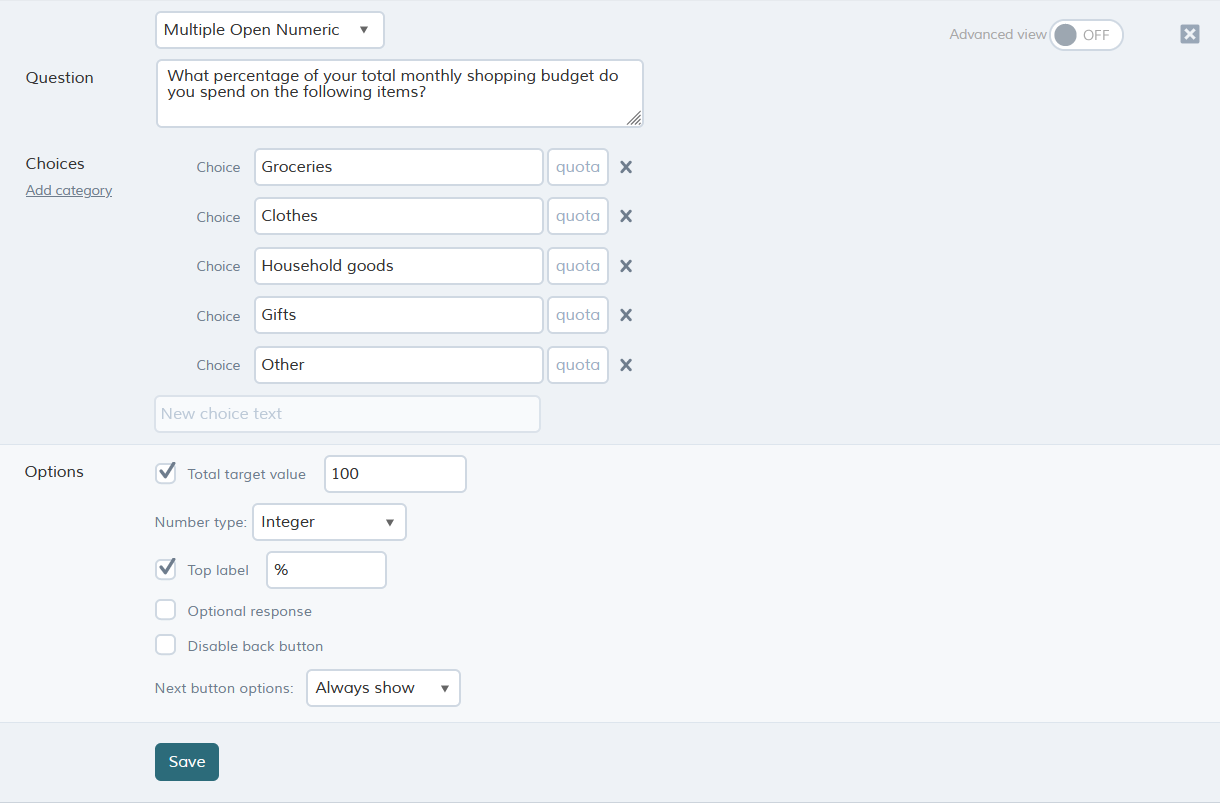Enable the Optional response checkbox
This screenshot has width=1221, height=805.
pyautogui.click(x=166, y=610)
